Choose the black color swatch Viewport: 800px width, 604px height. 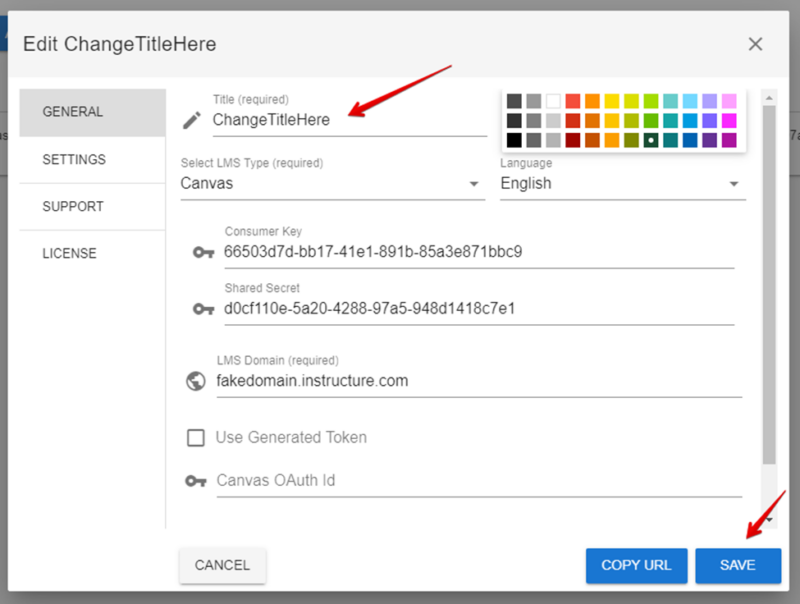514,140
